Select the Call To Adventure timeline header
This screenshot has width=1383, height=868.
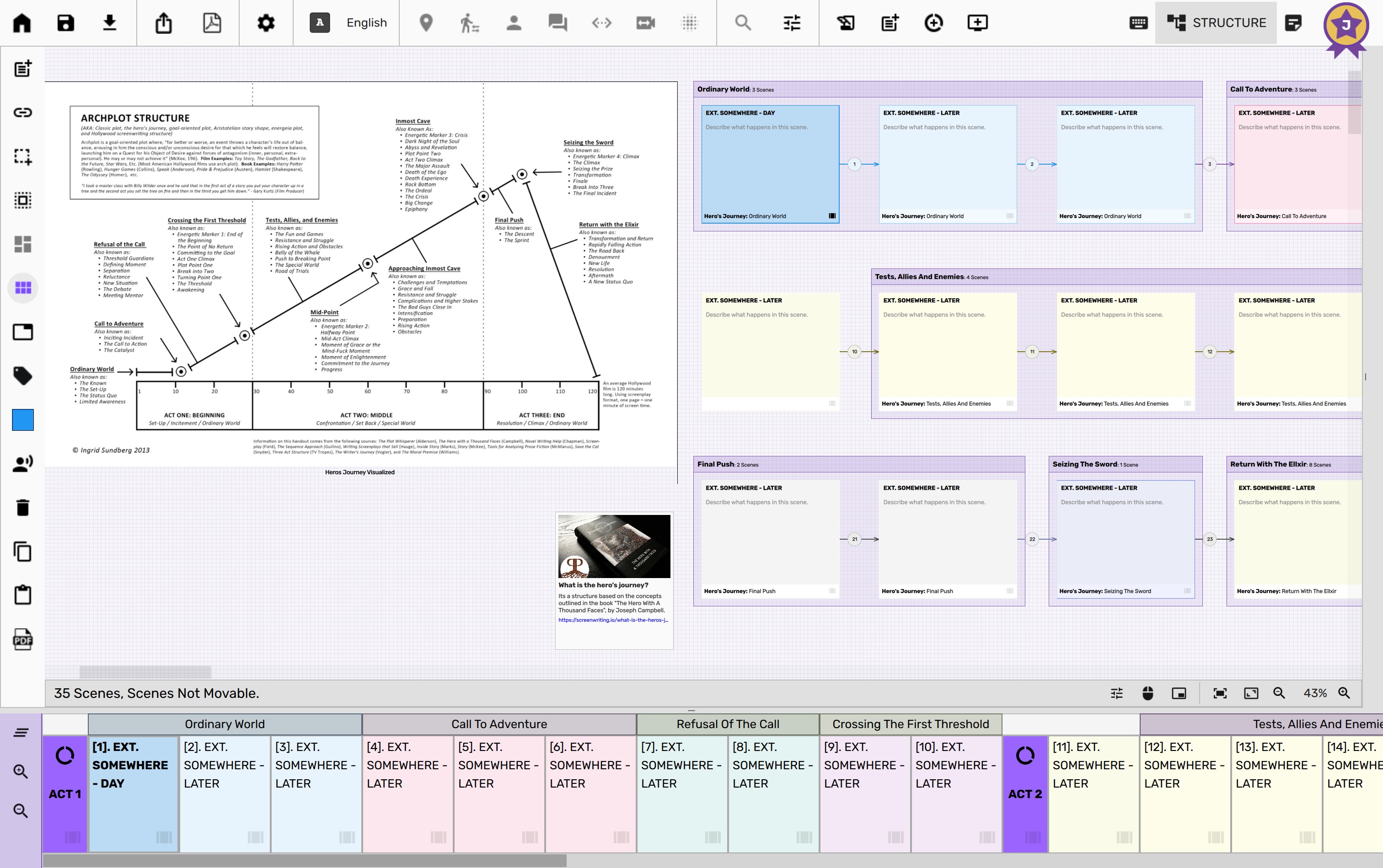point(499,724)
